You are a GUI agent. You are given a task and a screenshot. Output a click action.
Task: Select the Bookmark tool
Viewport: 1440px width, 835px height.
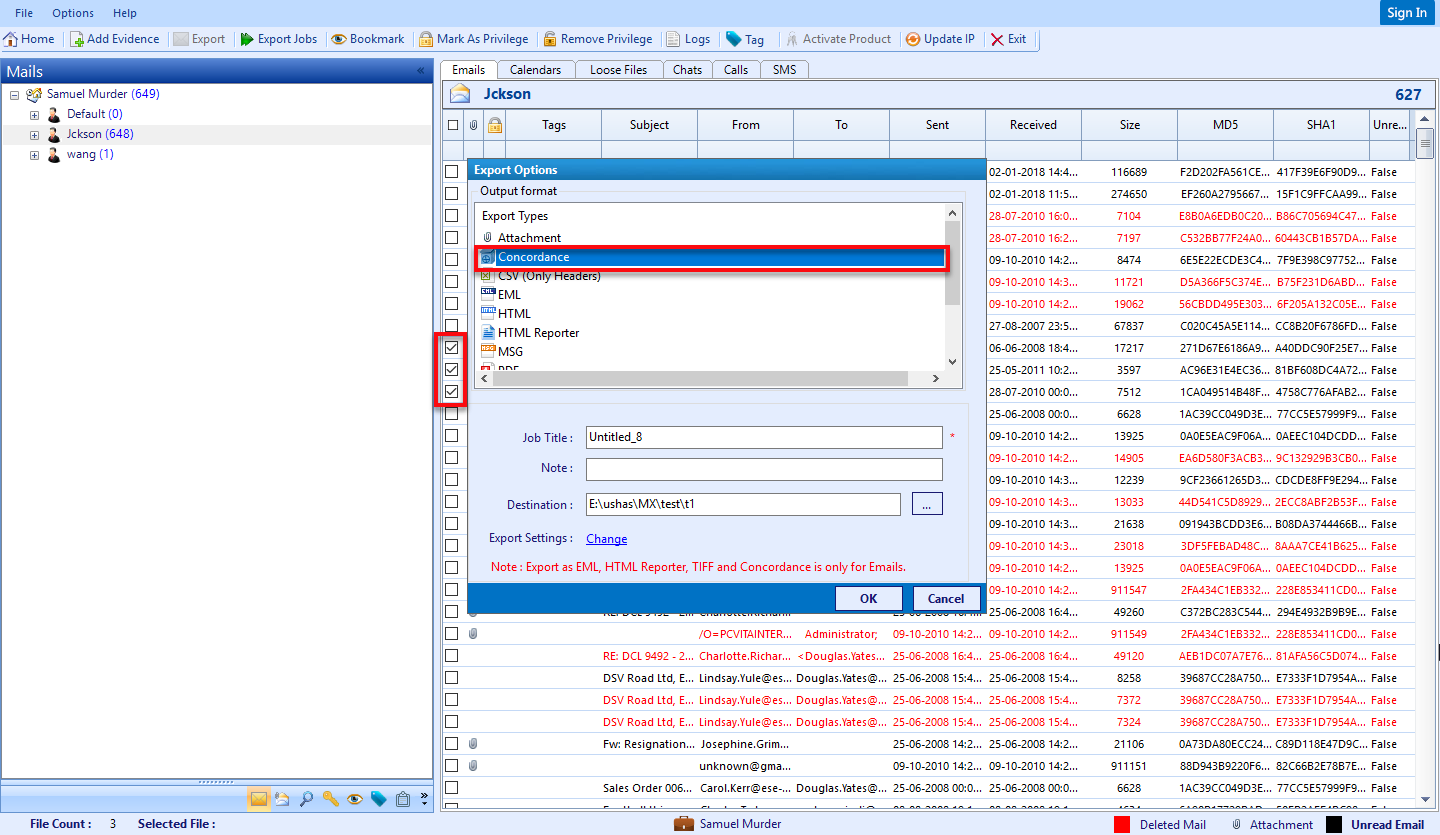point(367,39)
